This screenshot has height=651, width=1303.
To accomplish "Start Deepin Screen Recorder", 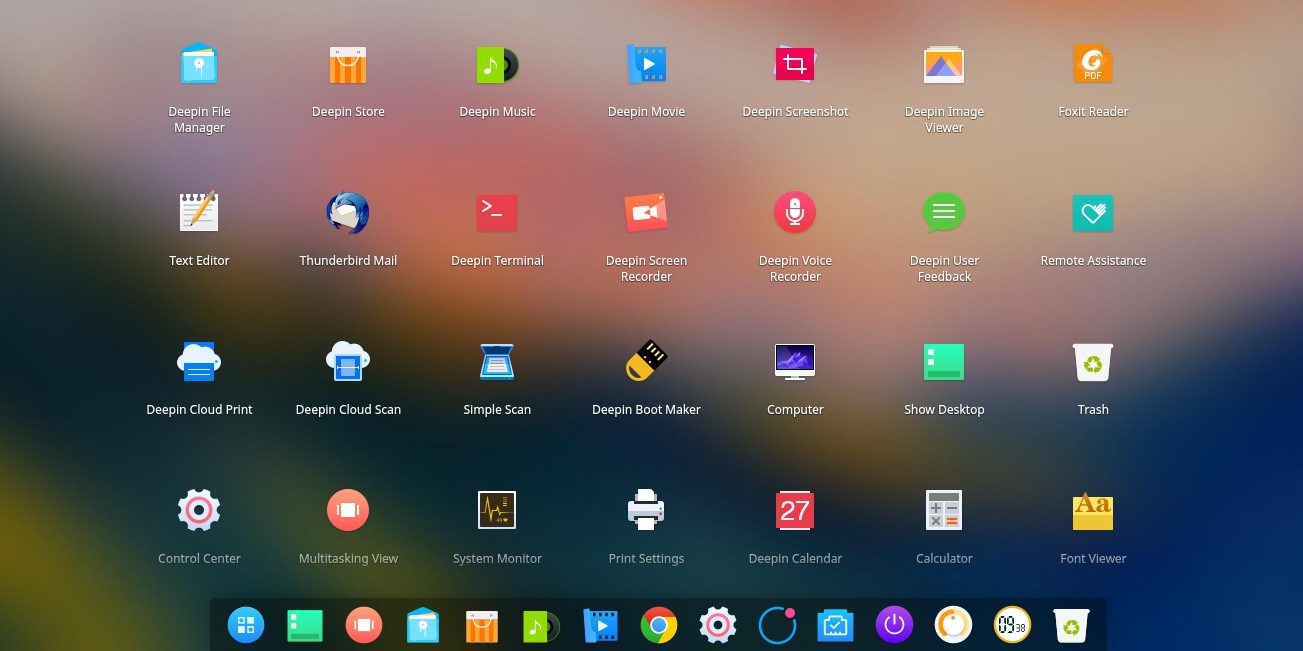I will 646,214.
